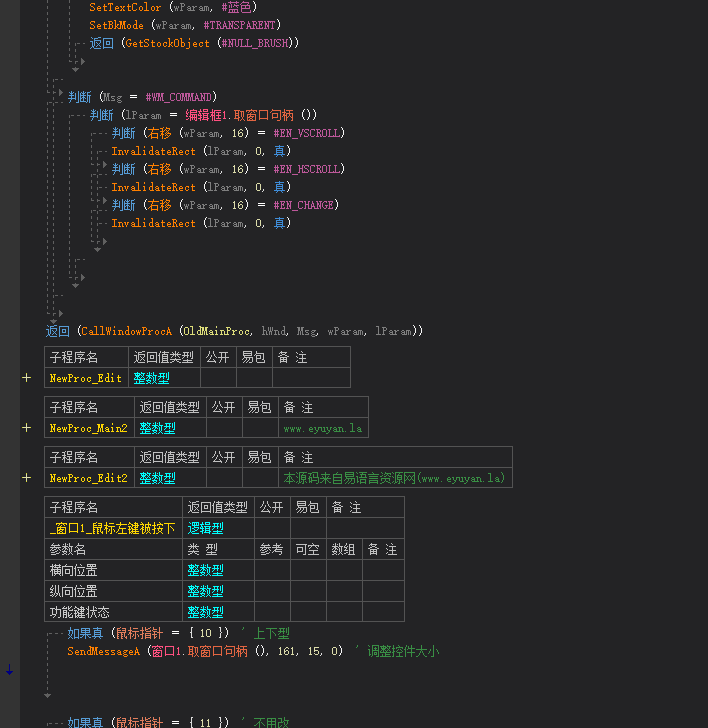Viewport: 708px width, 728px height.
Task: Click the OldMainProc argument
Action: 216,331
